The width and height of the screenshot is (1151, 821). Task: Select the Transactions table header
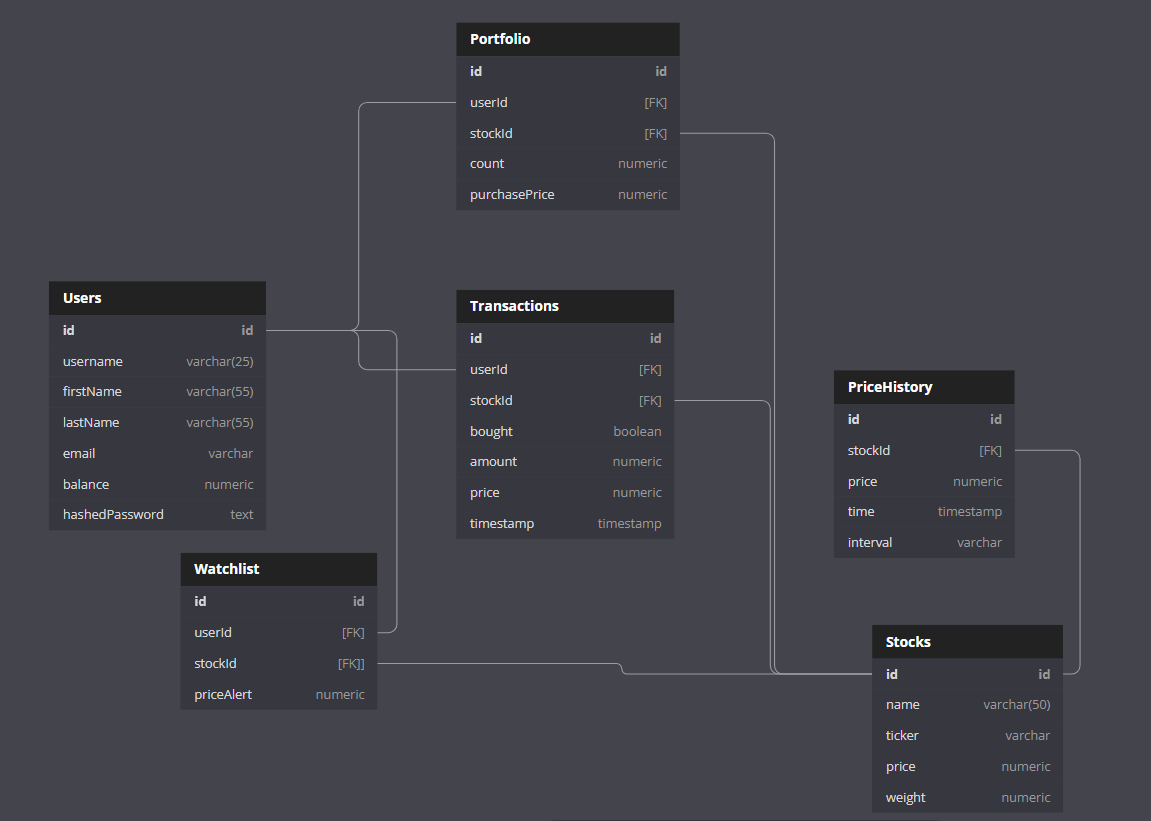564,306
